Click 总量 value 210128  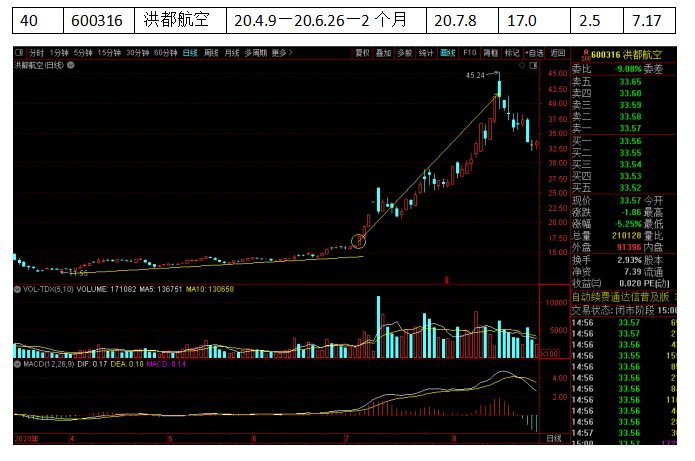click(x=626, y=235)
